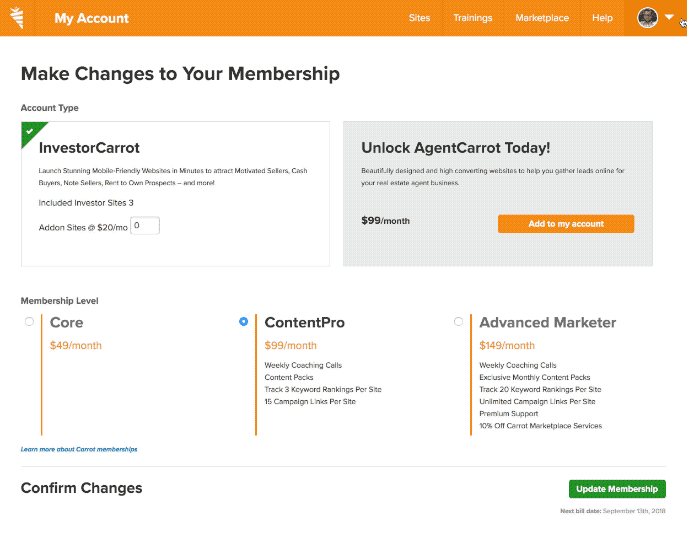This screenshot has width=687, height=559.
Task: Select the Advanced Marketer radio button
Action: [x=458, y=322]
